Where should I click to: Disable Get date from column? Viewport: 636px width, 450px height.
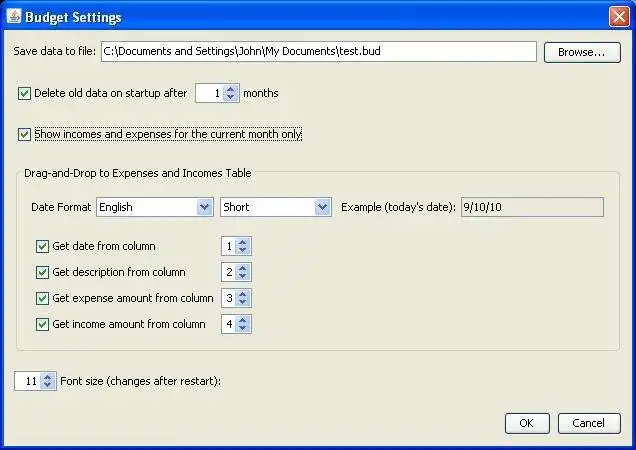(x=43, y=246)
